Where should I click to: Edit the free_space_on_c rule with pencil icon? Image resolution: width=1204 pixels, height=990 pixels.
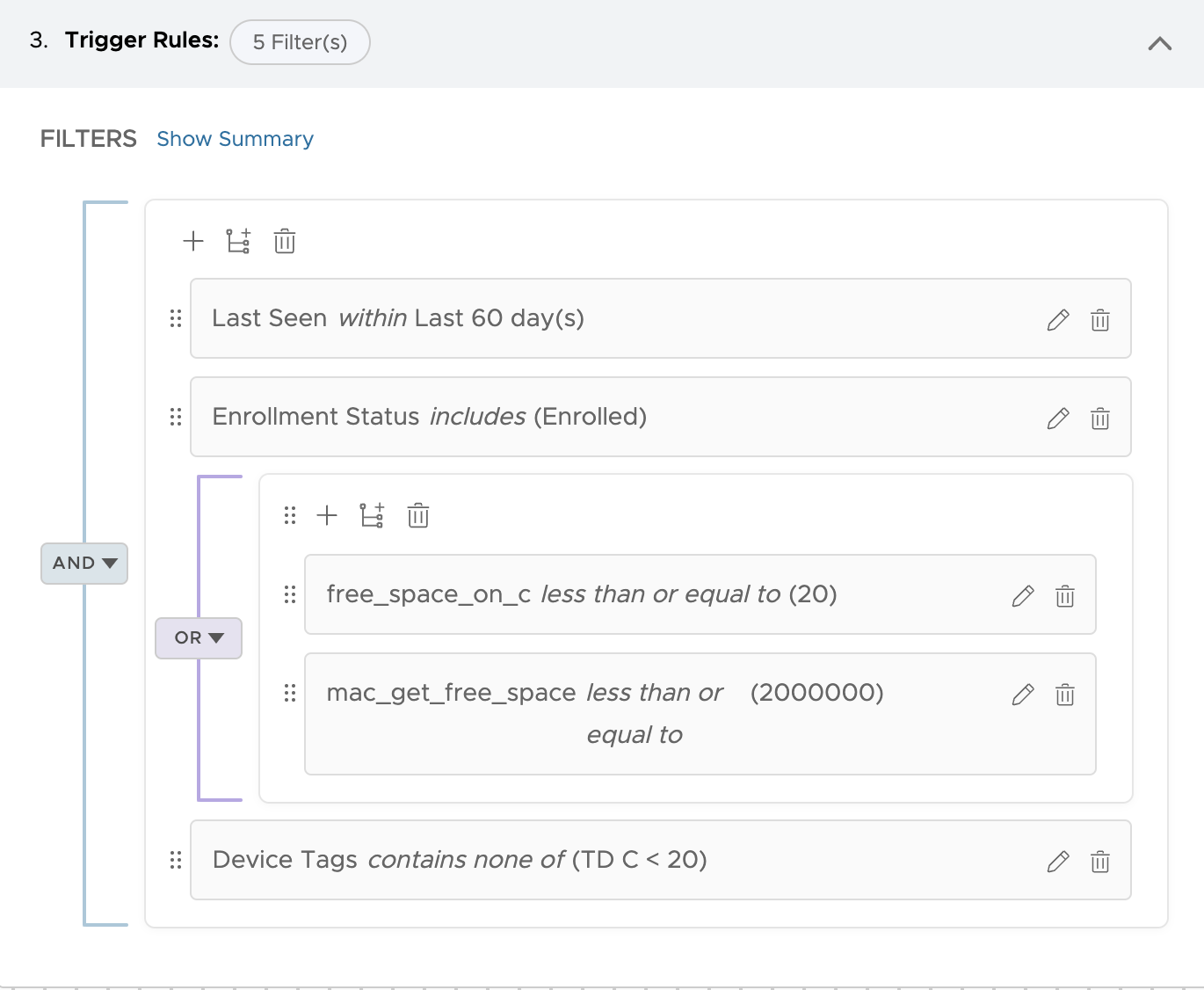pyautogui.click(x=1023, y=596)
